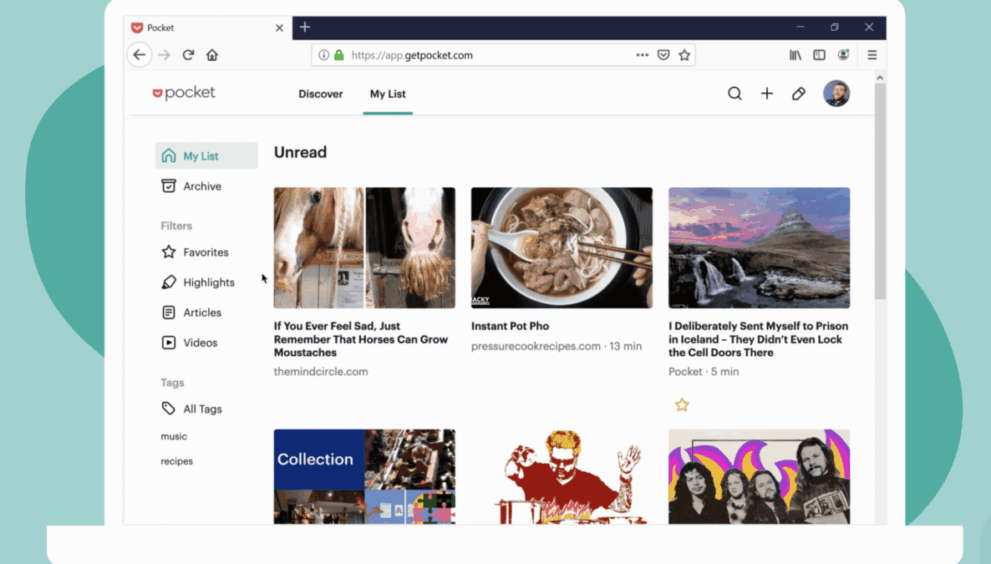
Task: Open the Instant Pot Pho article title
Action: [510, 326]
